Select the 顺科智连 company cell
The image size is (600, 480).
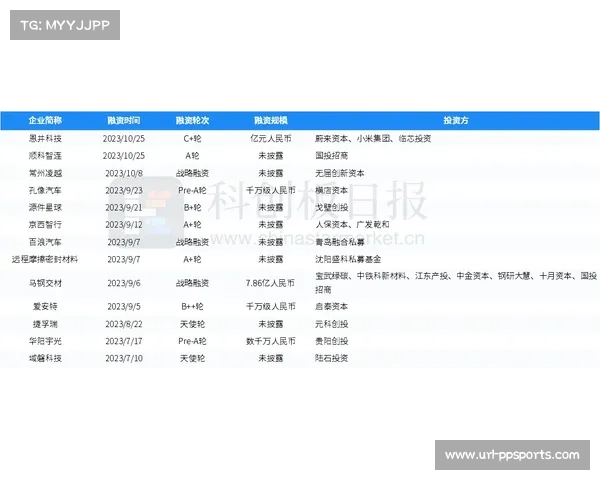point(45,156)
